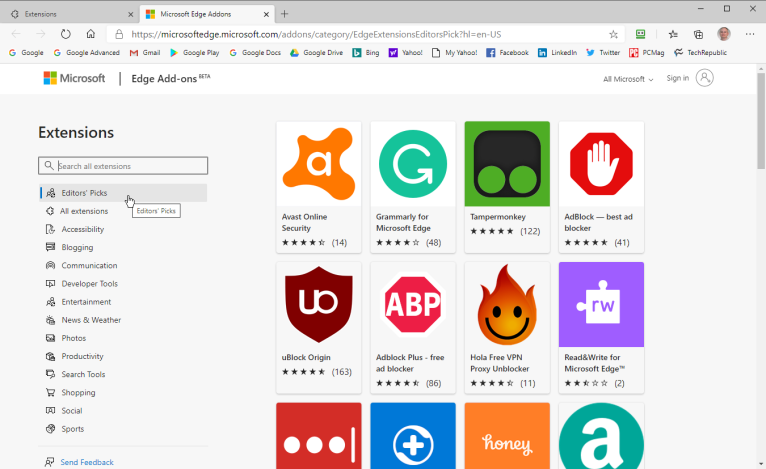Click the Search all extensions field
This screenshot has width=766, height=469.
123,166
